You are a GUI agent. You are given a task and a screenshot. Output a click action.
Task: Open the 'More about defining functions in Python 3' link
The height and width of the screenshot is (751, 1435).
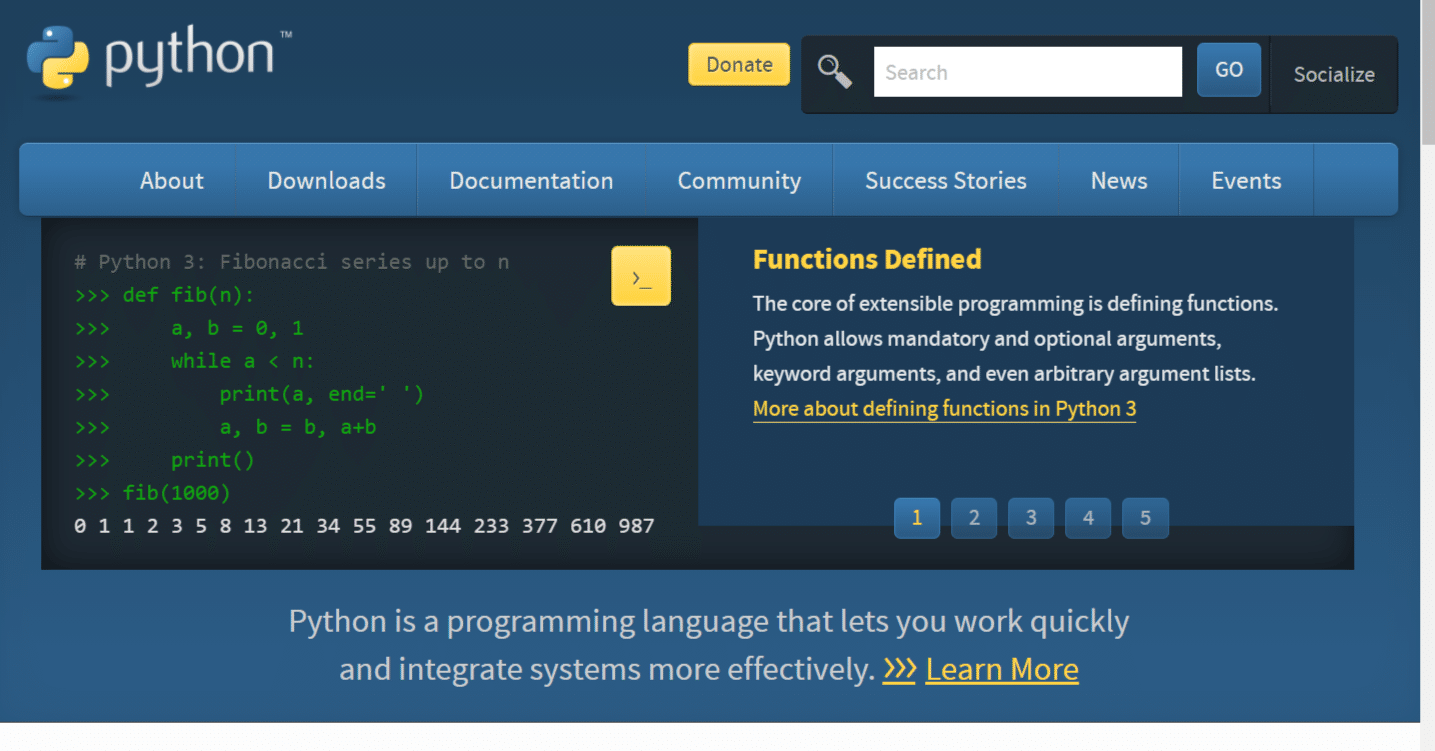pos(944,409)
